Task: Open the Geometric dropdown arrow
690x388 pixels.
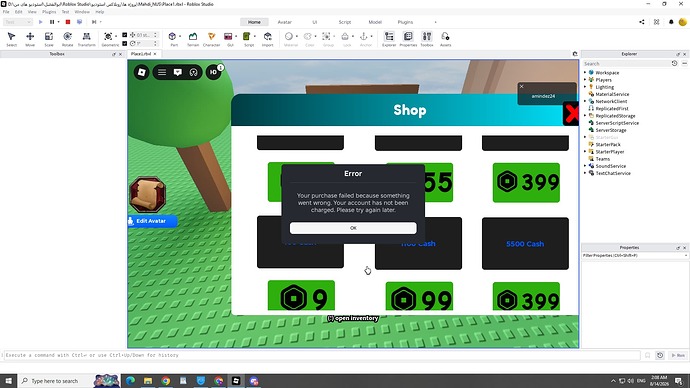Action: [x=116, y=37]
